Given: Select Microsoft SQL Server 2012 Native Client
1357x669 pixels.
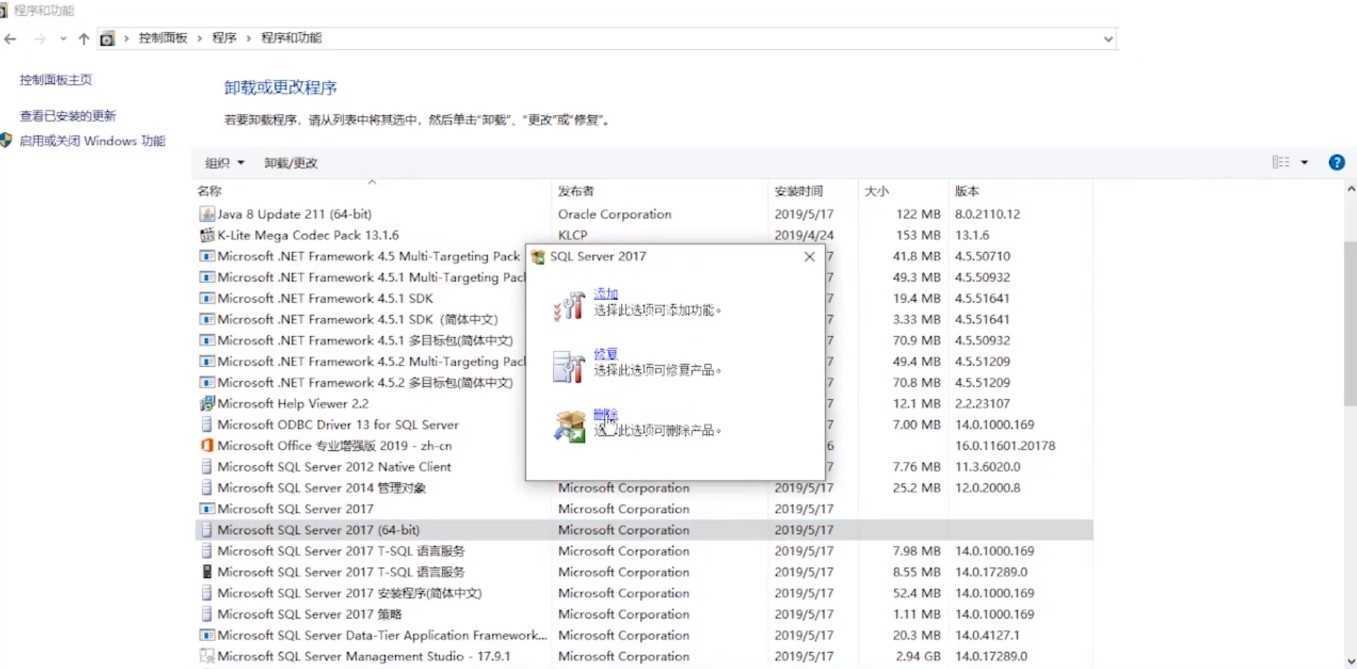Looking at the screenshot, I should [334, 467].
